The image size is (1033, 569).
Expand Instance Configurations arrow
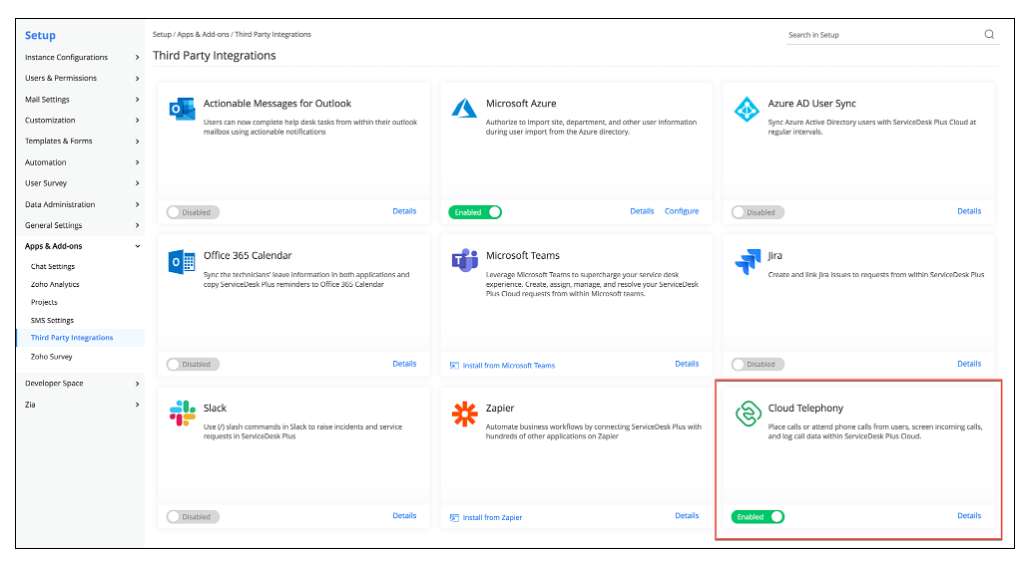pos(137,57)
